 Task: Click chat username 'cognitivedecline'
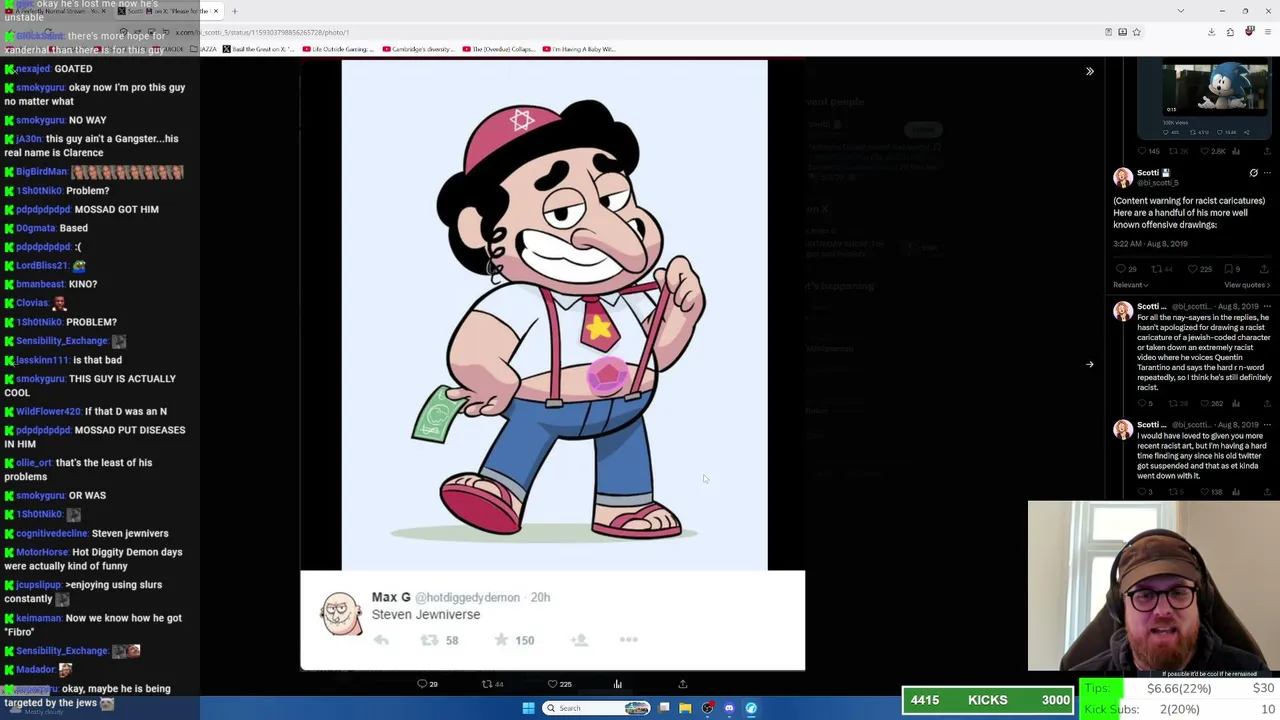(52, 534)
